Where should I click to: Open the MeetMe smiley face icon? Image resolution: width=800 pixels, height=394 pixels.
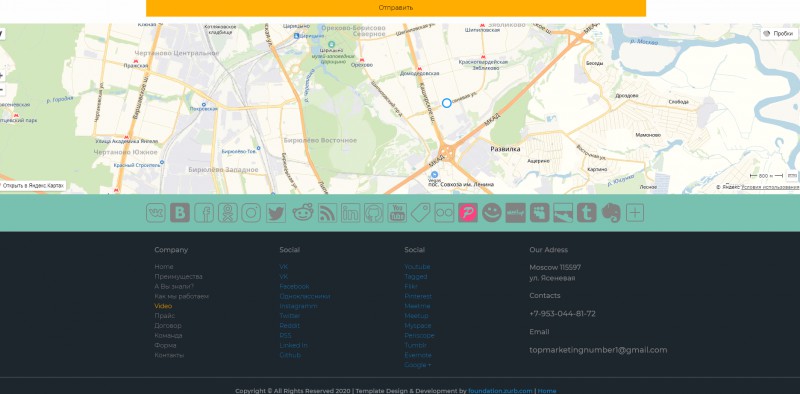click(492, 213)
